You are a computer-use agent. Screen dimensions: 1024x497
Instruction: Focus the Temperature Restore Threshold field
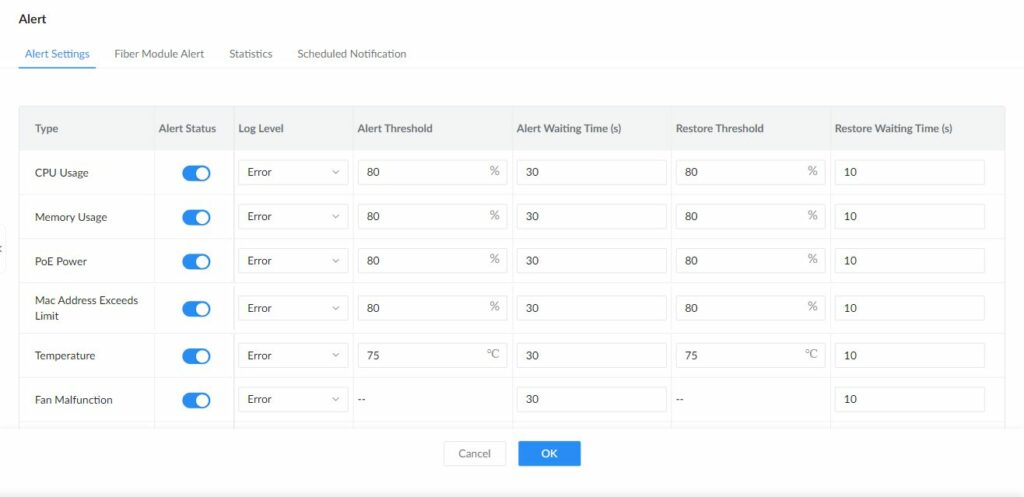click(750, 355)
